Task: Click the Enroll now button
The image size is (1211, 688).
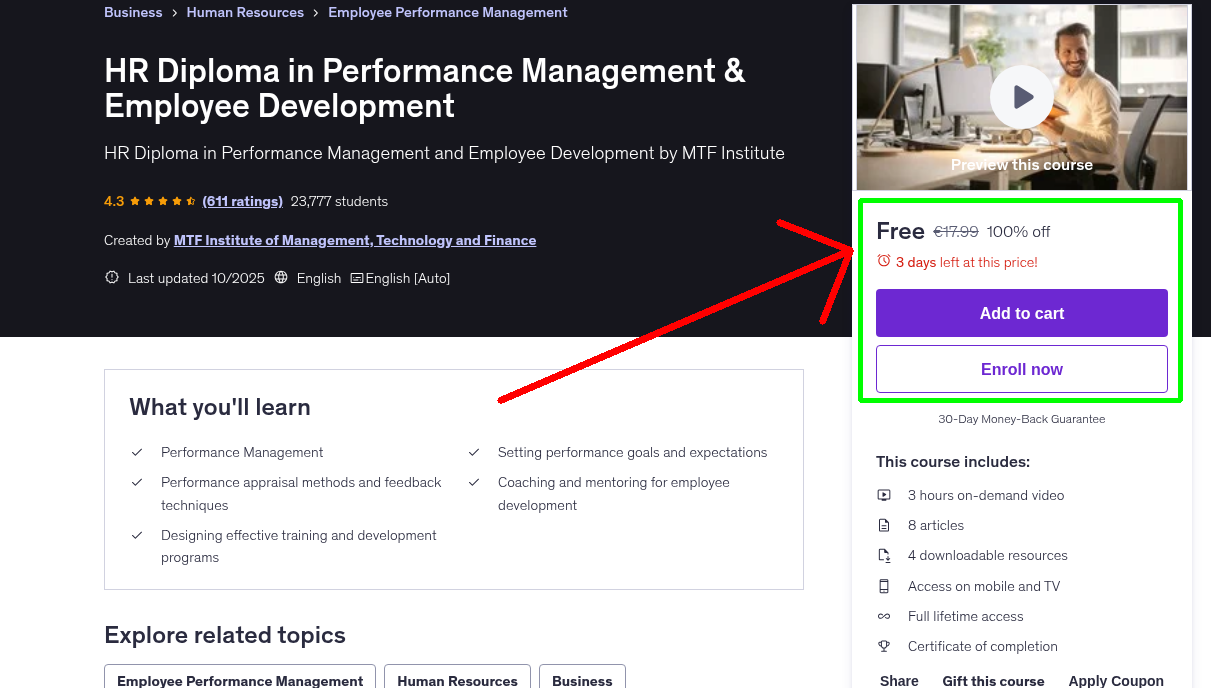Action: pos(1021,369)
